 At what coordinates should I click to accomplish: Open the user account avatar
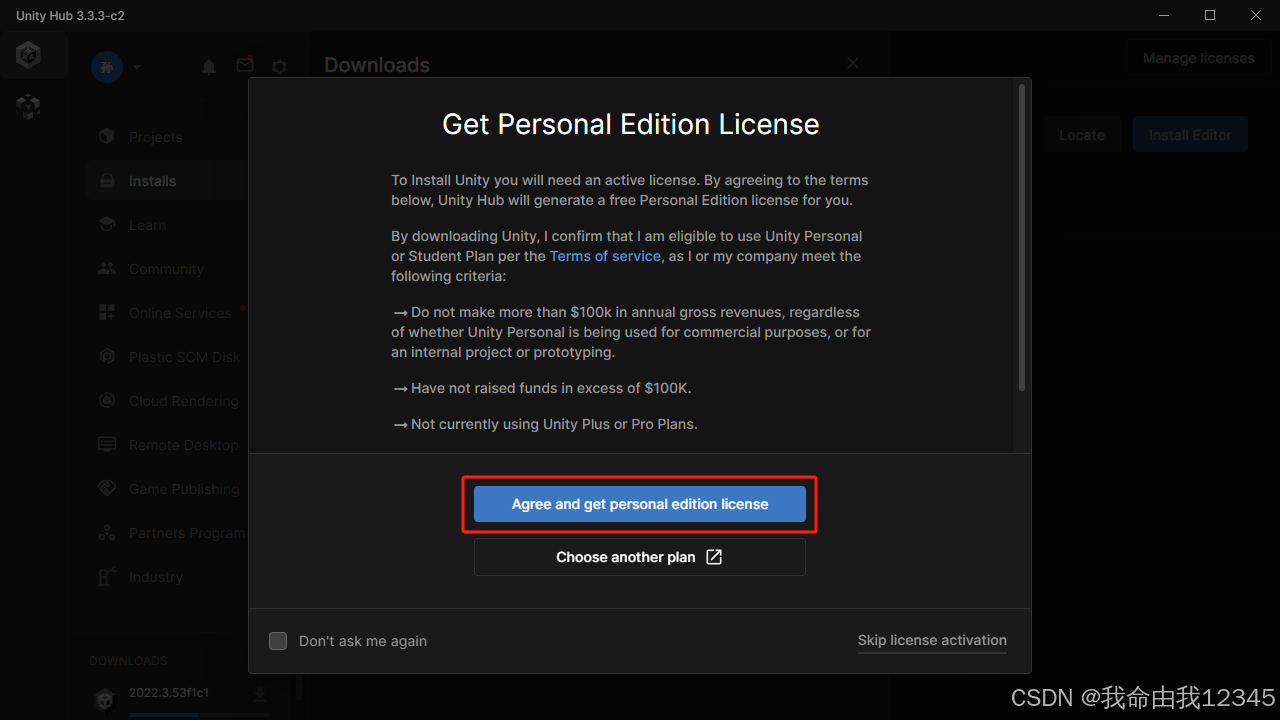click(x=107, y=67)
